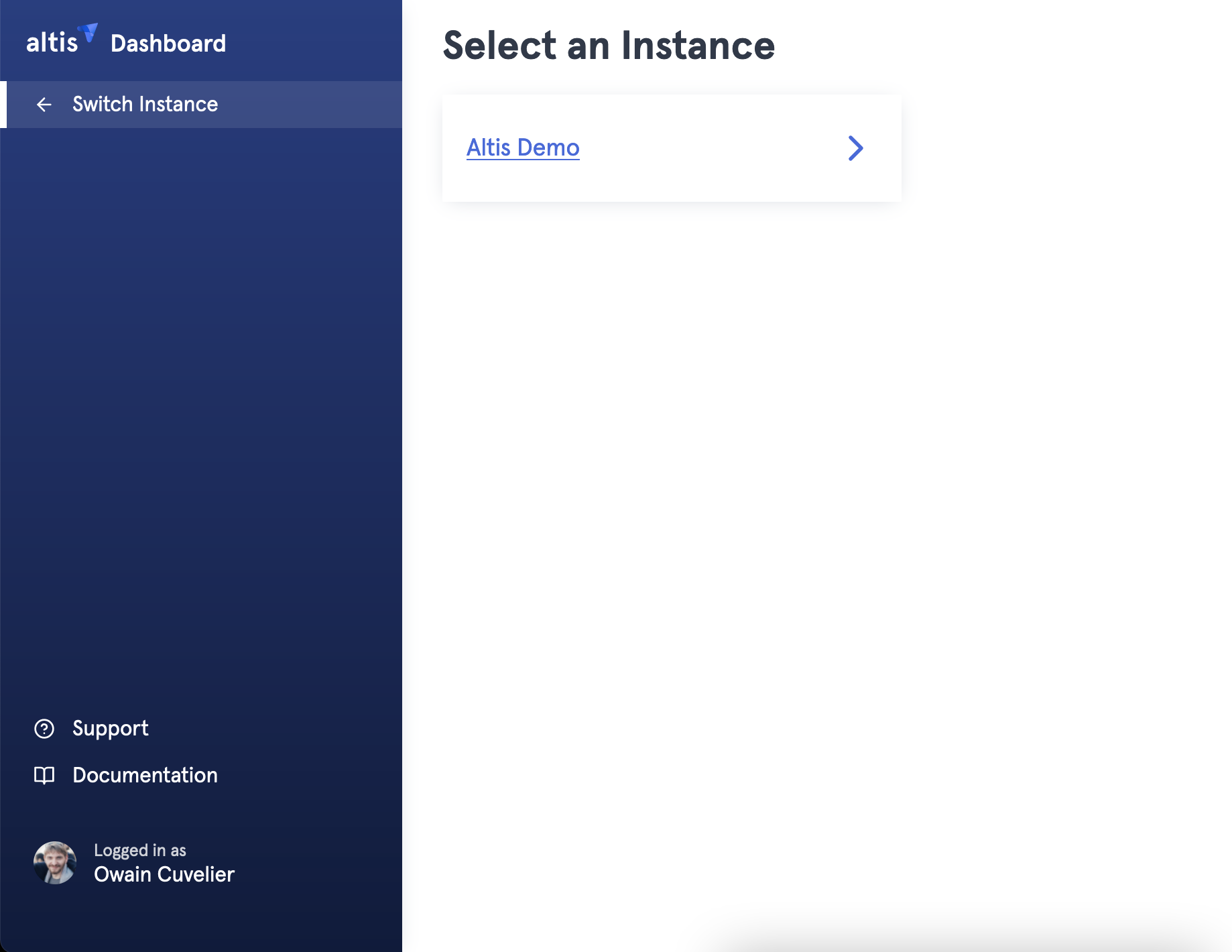
Task: Open the Altis Demo link
Action: tap(523, 147)
